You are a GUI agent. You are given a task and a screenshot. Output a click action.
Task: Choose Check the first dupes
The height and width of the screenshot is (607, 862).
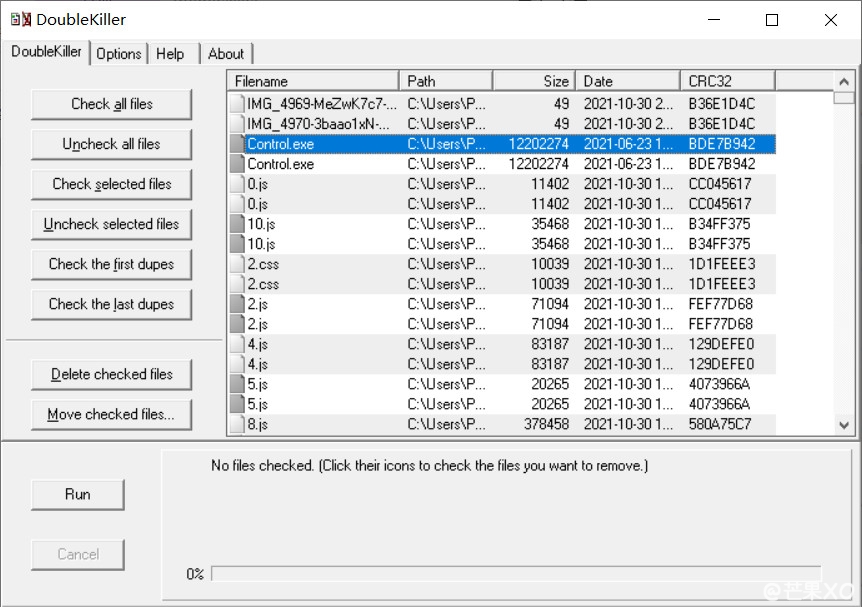point(112,264)
